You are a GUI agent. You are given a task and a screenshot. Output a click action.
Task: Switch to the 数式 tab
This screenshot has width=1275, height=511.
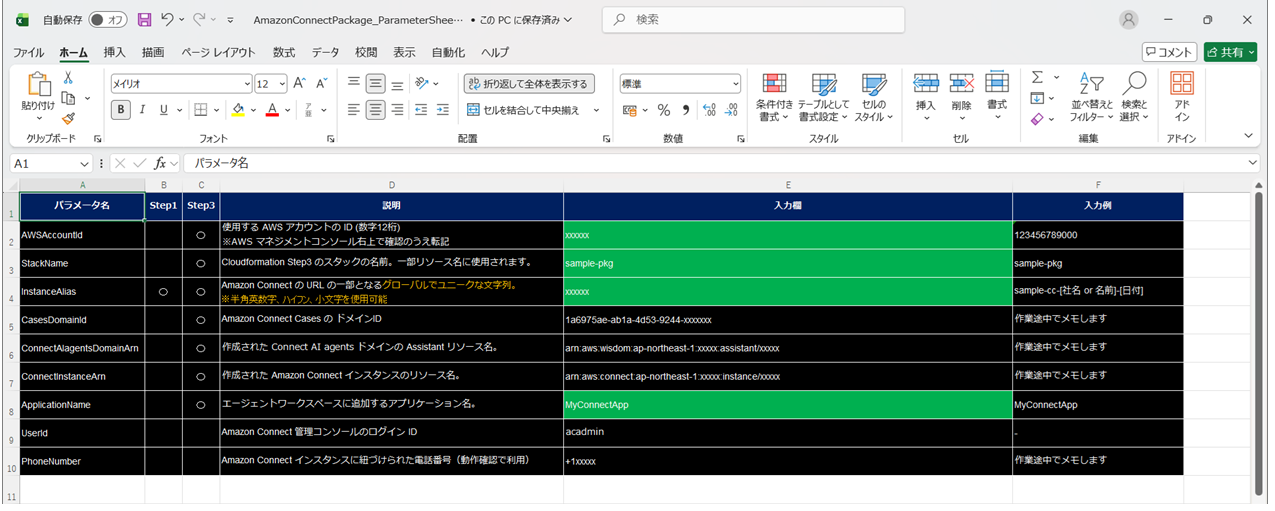coord(284,52)
